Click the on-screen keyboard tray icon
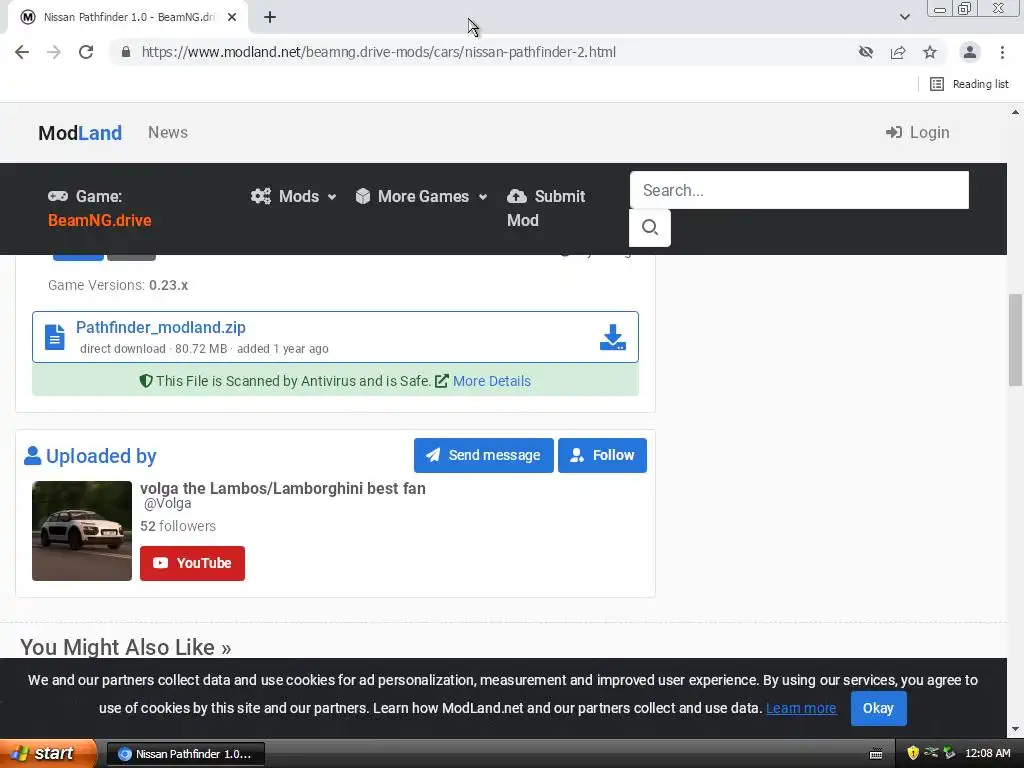This screenshot has height=768, width=1024. [876, 754]
